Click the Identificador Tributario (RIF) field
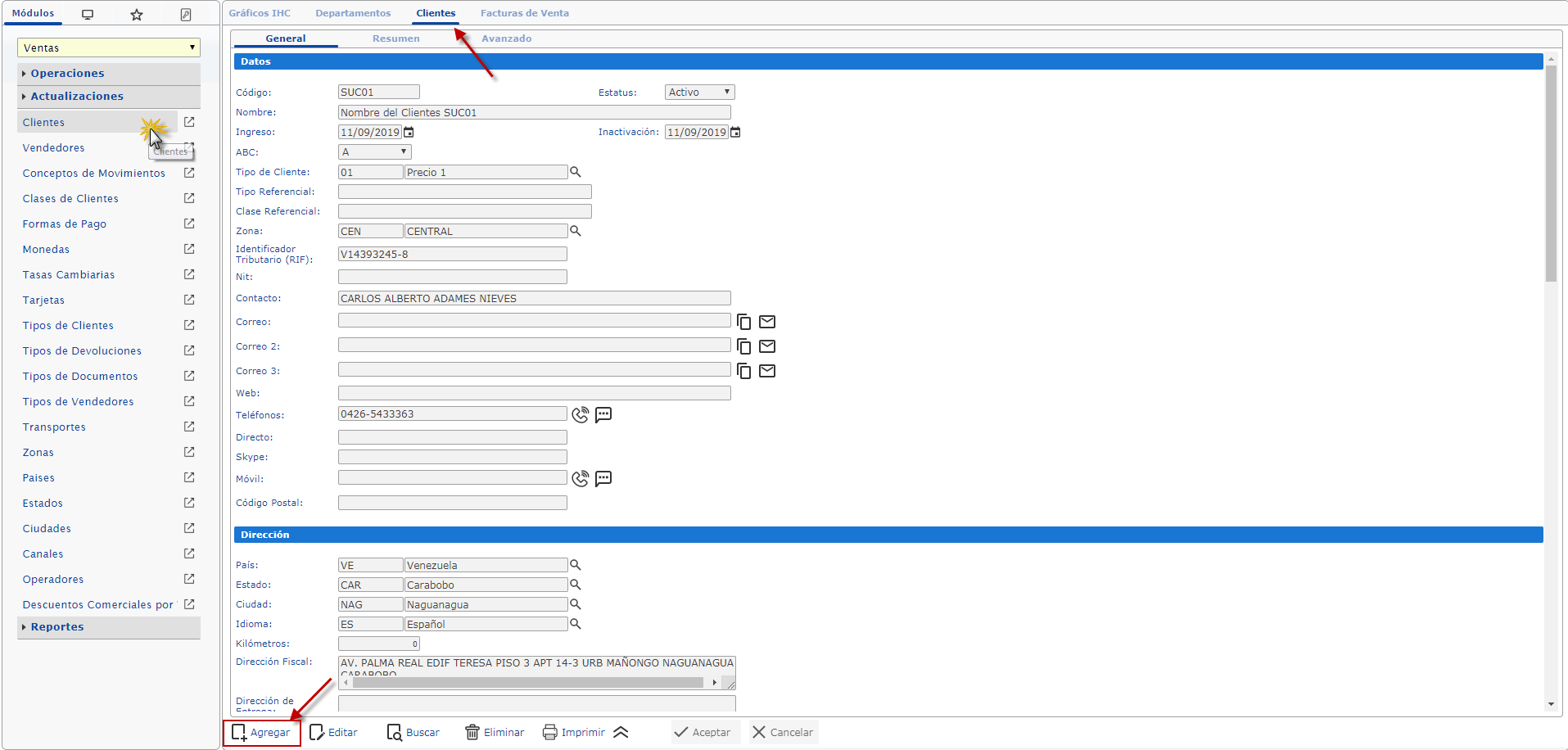 click(x=453, y=254)
